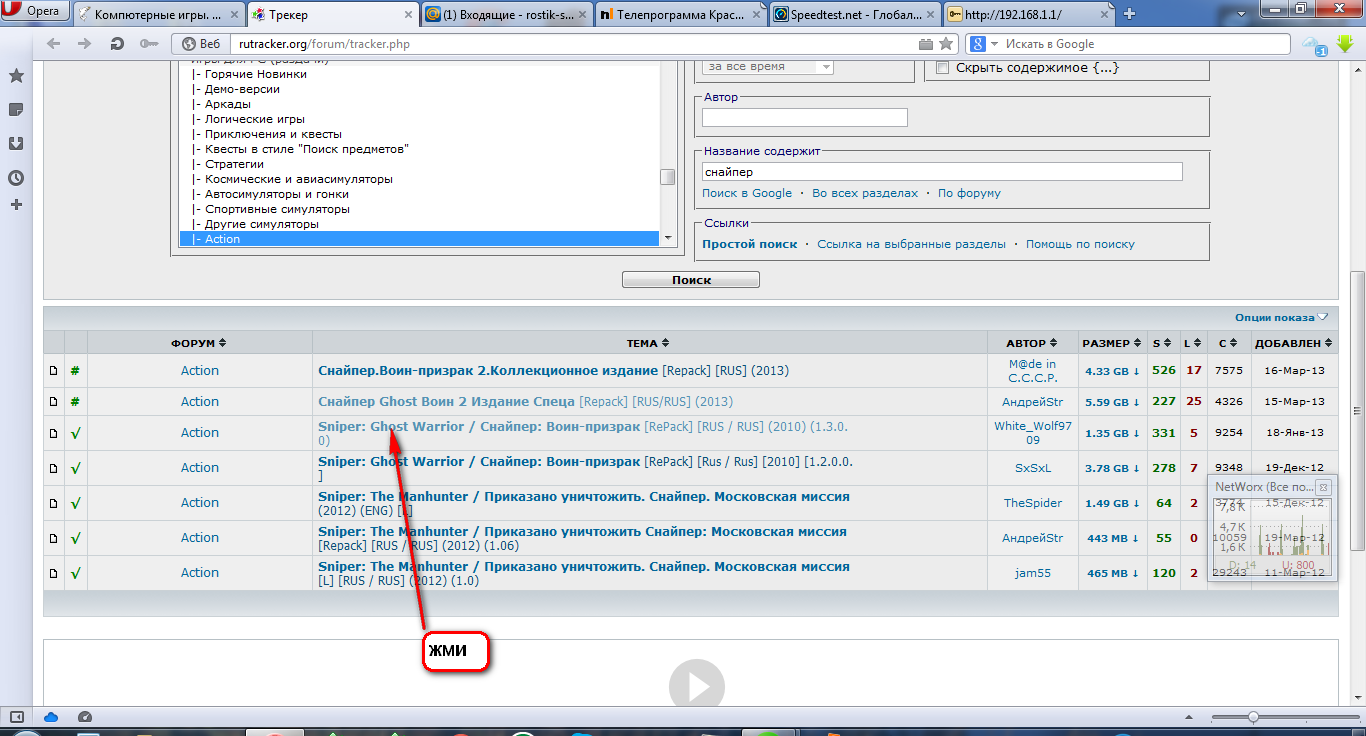
Task: Open History clock panel in sidebar
Action: (x=16, y=178)
